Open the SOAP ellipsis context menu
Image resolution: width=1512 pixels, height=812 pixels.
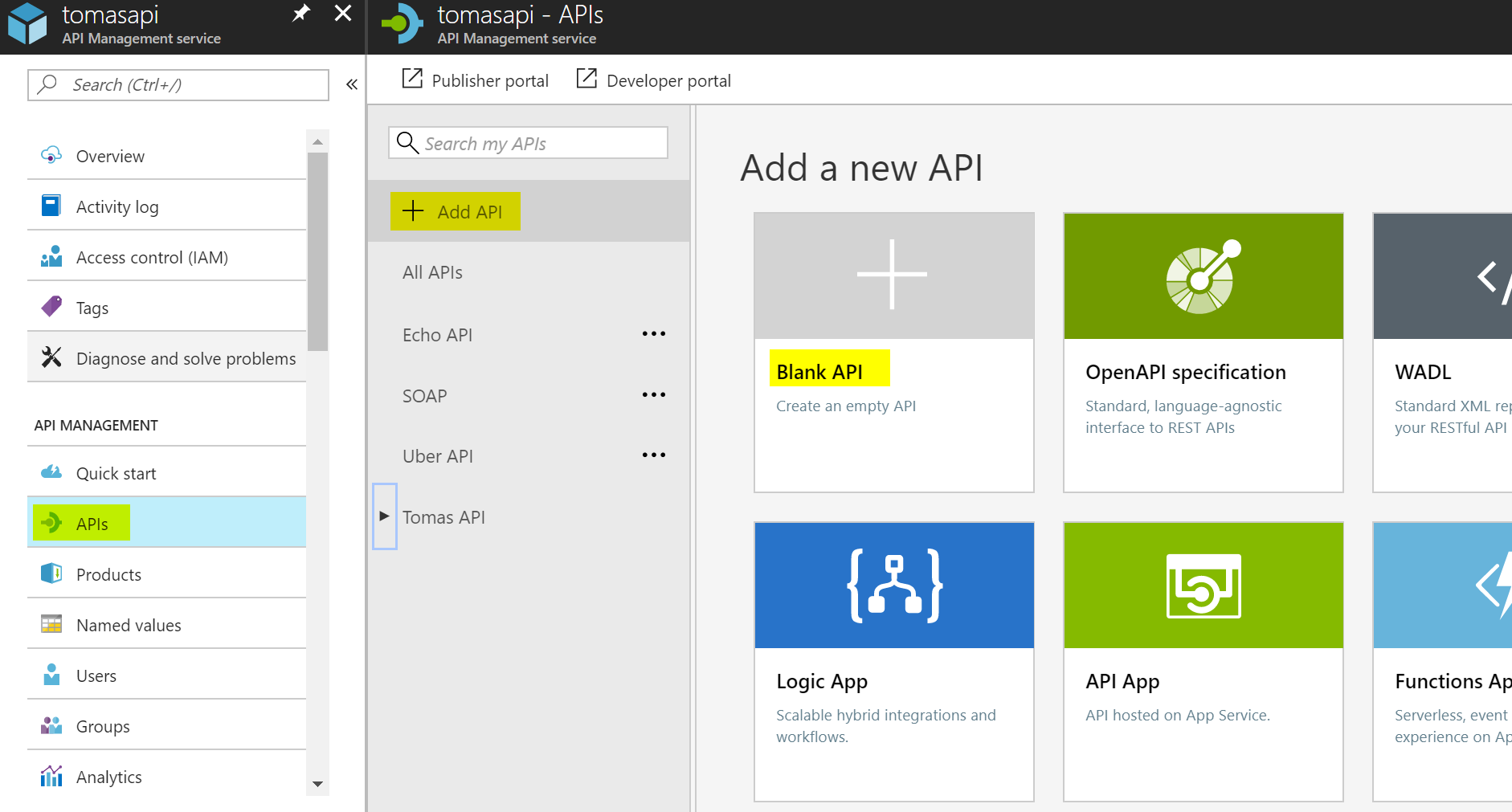(653, 394)
